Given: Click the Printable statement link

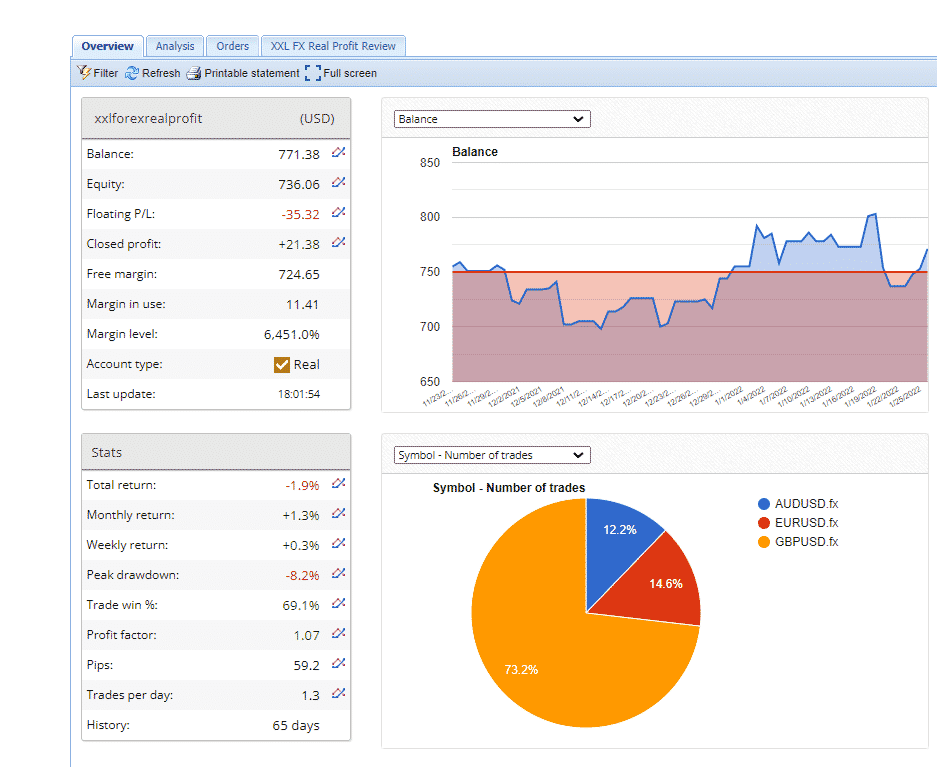Looking at the screenshot, I should [243, 73].
